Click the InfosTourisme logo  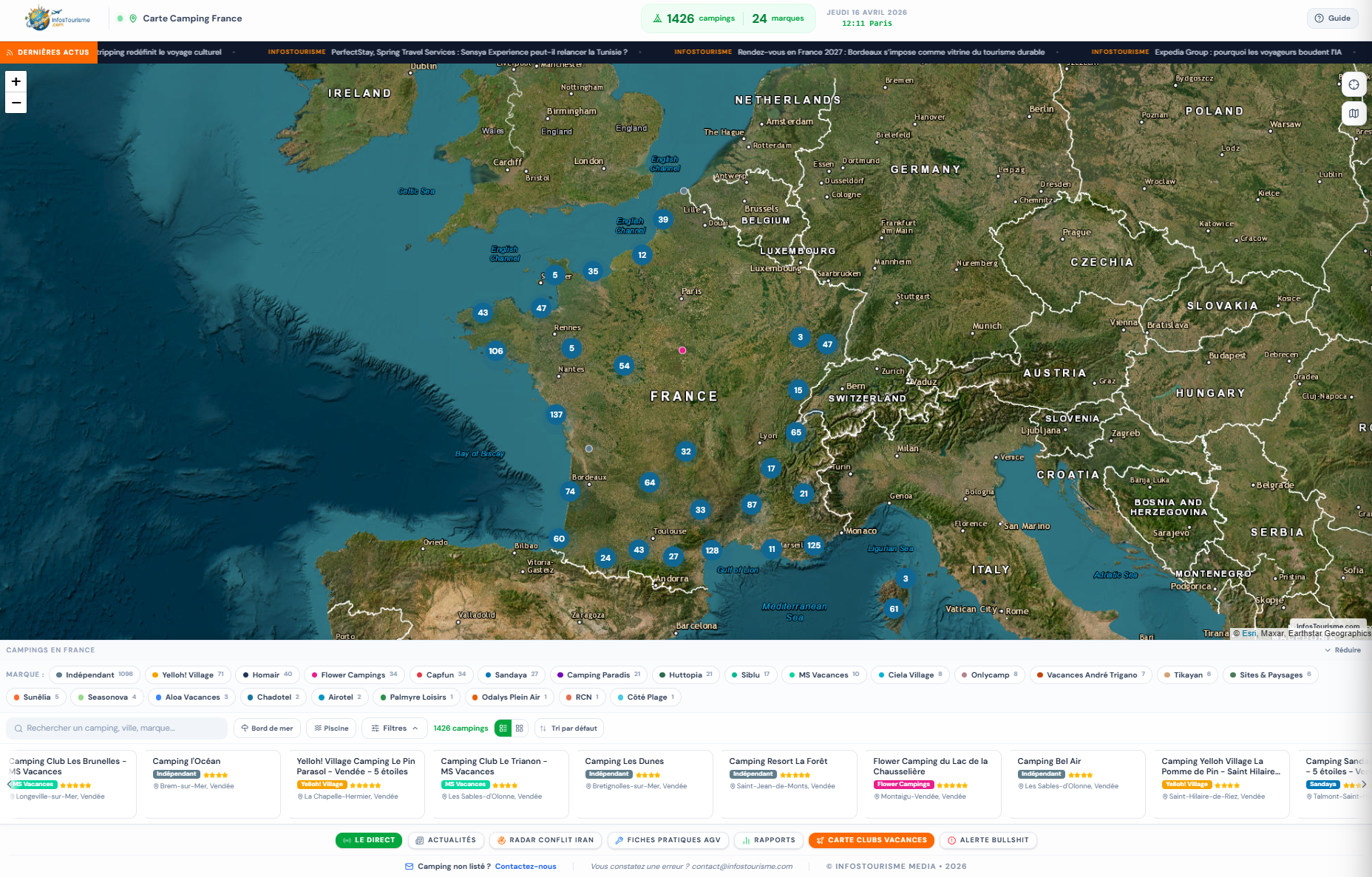click(57, 18)
